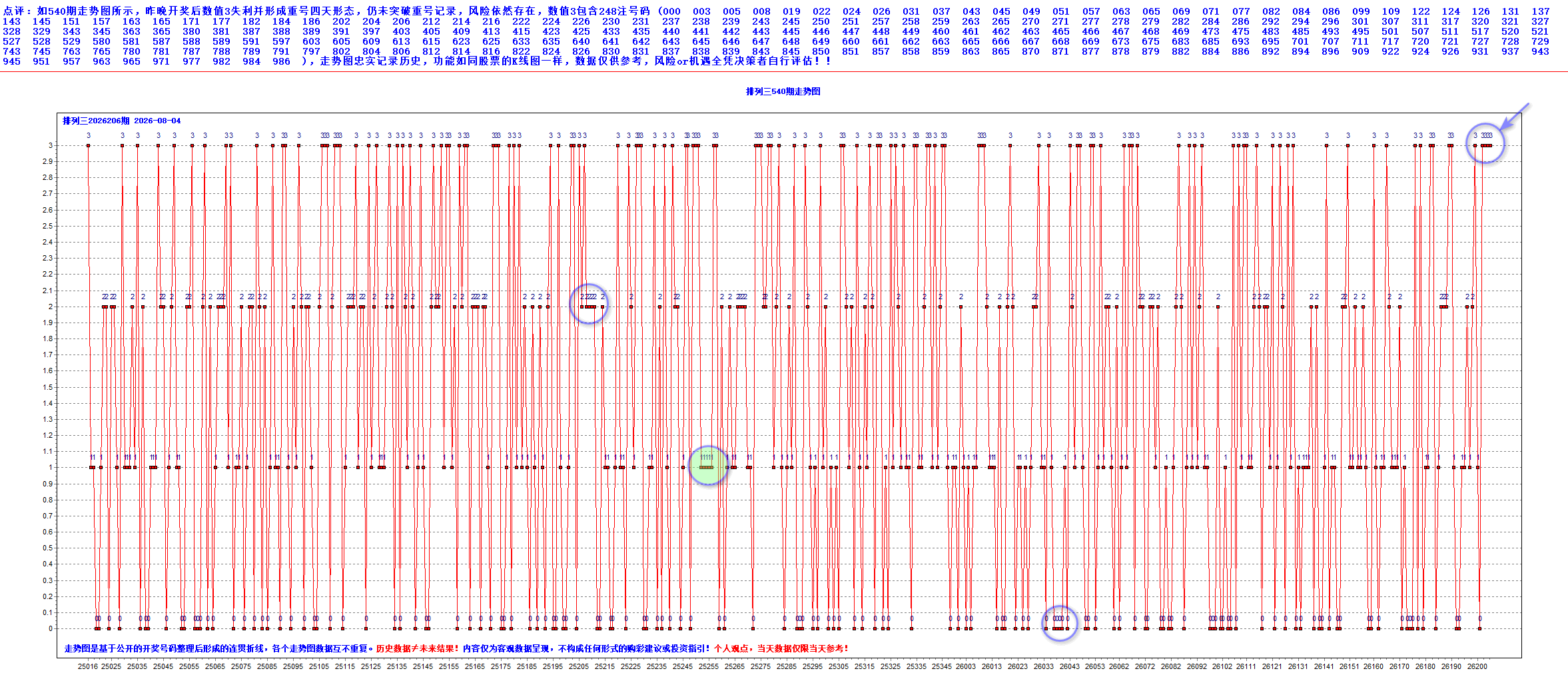Select x-axis period label 25205
1568x689 pixels.
(x=579, y=666)
